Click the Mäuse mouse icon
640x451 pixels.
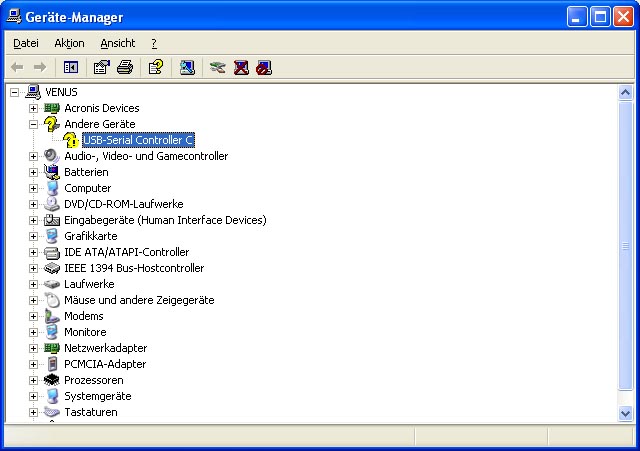click(52, 300)
